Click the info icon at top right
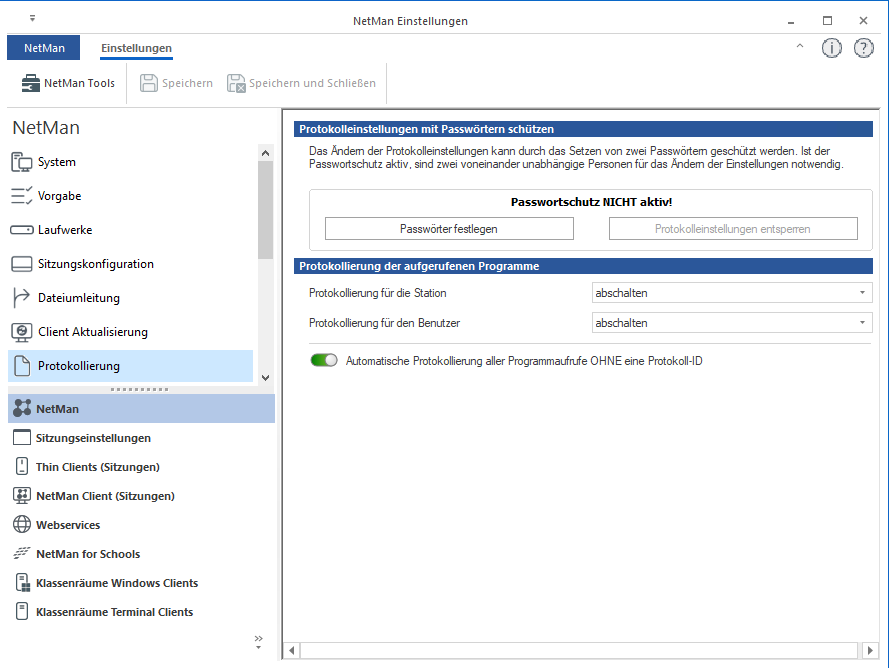889x668 pixels. [x=831, y=48]
